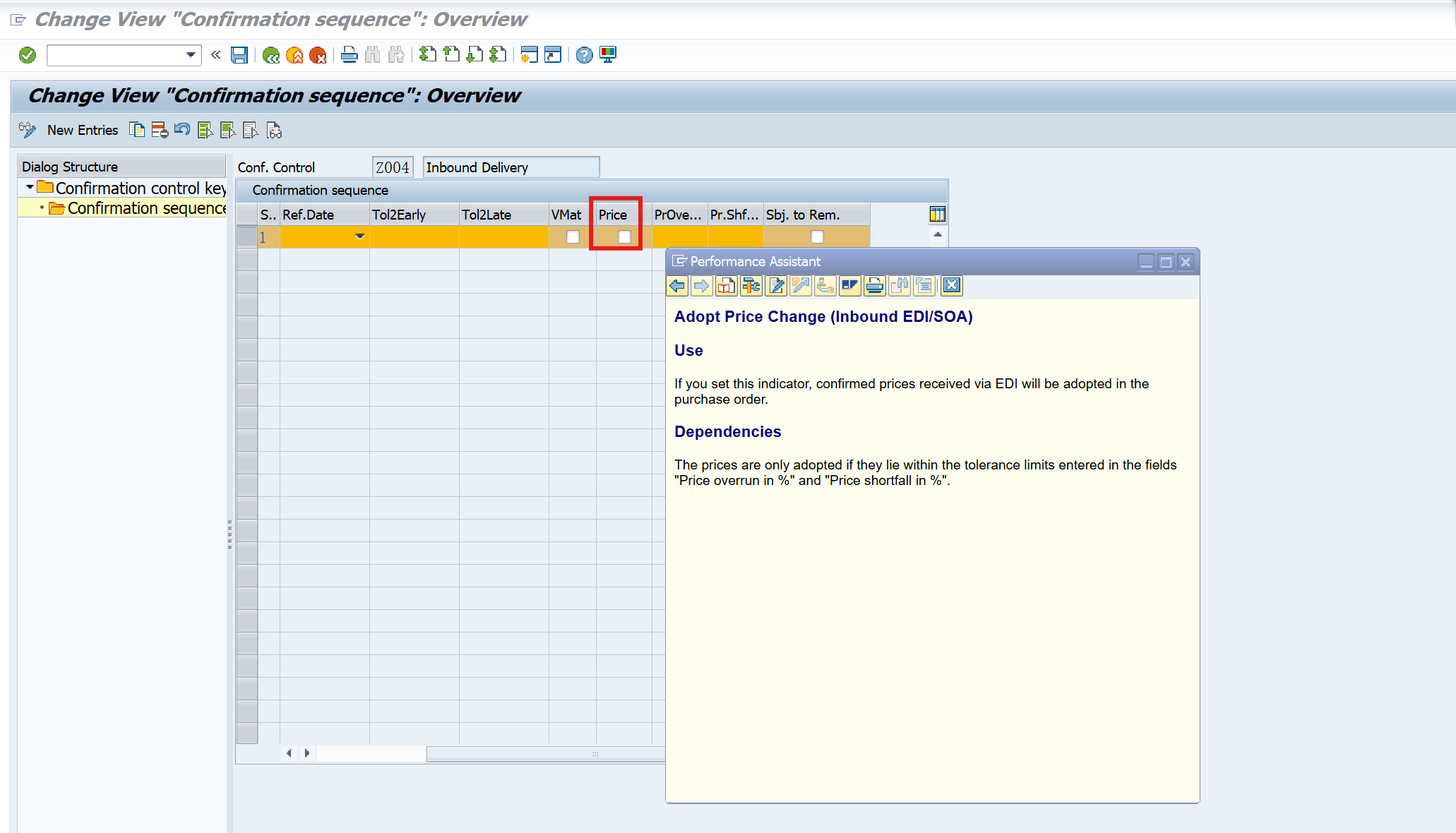Open the command field dropdown arrow
The image size is (1456, 833).
(191, 55)
